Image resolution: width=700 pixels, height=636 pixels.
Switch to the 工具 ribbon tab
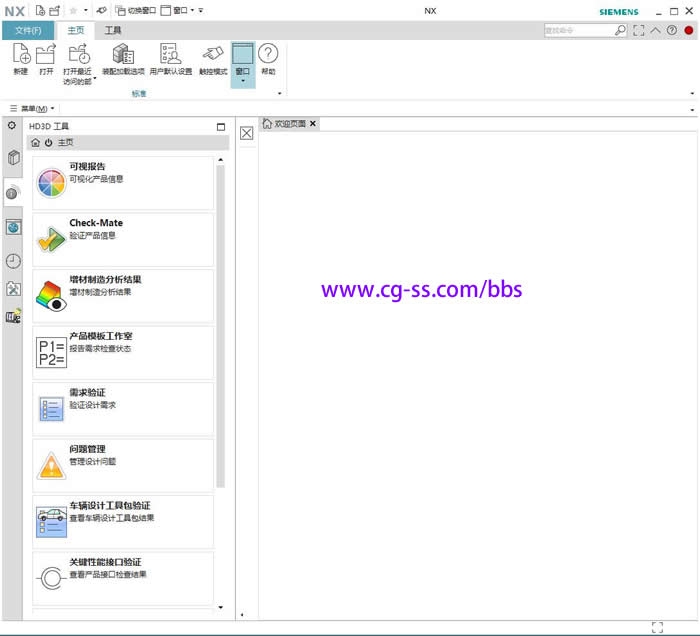point(113,31)
